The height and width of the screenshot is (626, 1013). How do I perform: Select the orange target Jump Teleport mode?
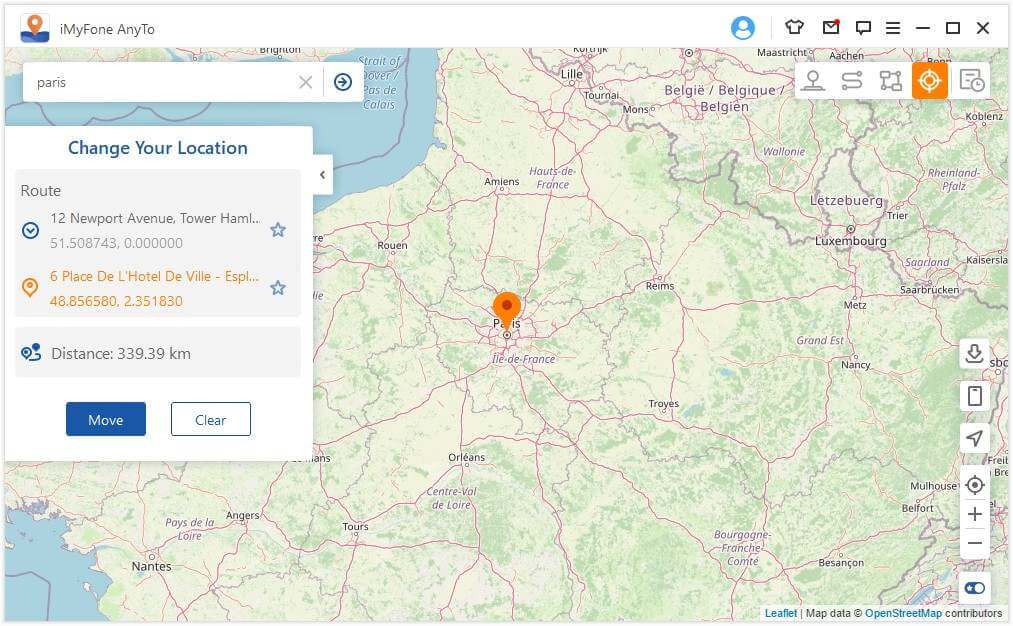pos(930,81)
